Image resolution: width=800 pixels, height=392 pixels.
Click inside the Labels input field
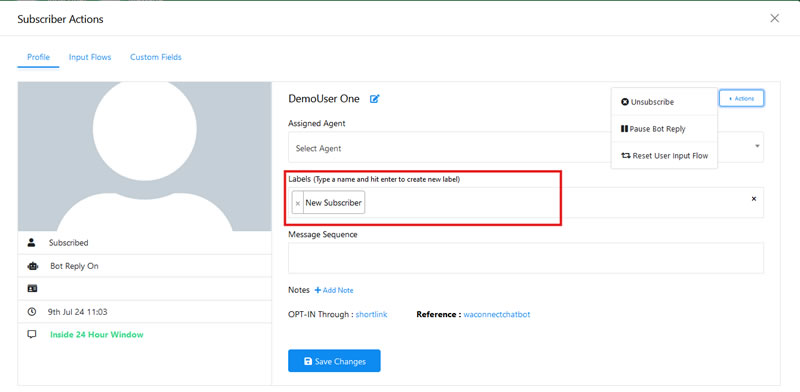526,203
